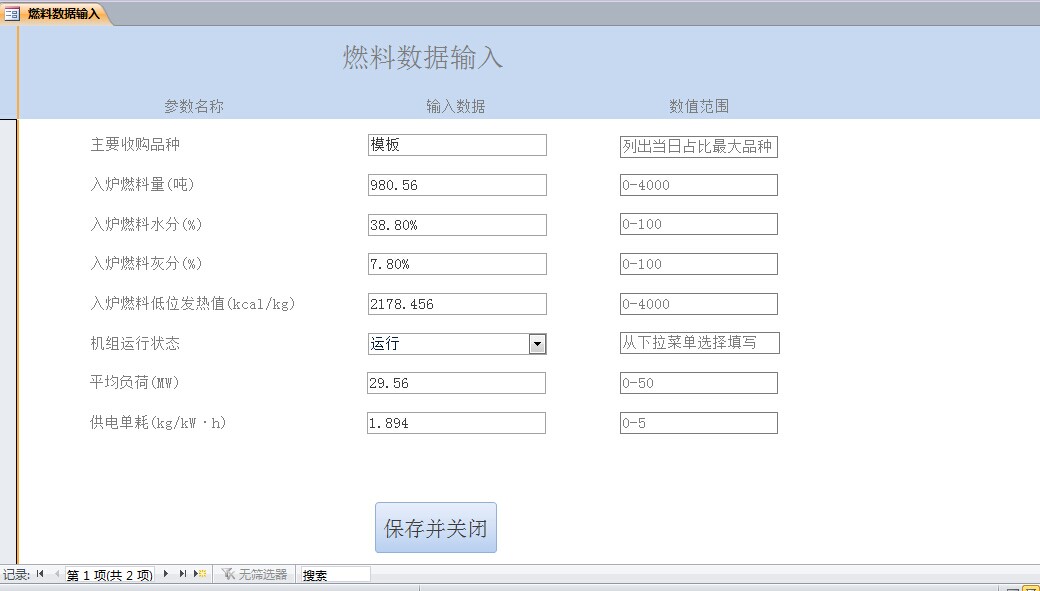Go to the next record
Screen dimensions: 1040x591
[166, 574]
